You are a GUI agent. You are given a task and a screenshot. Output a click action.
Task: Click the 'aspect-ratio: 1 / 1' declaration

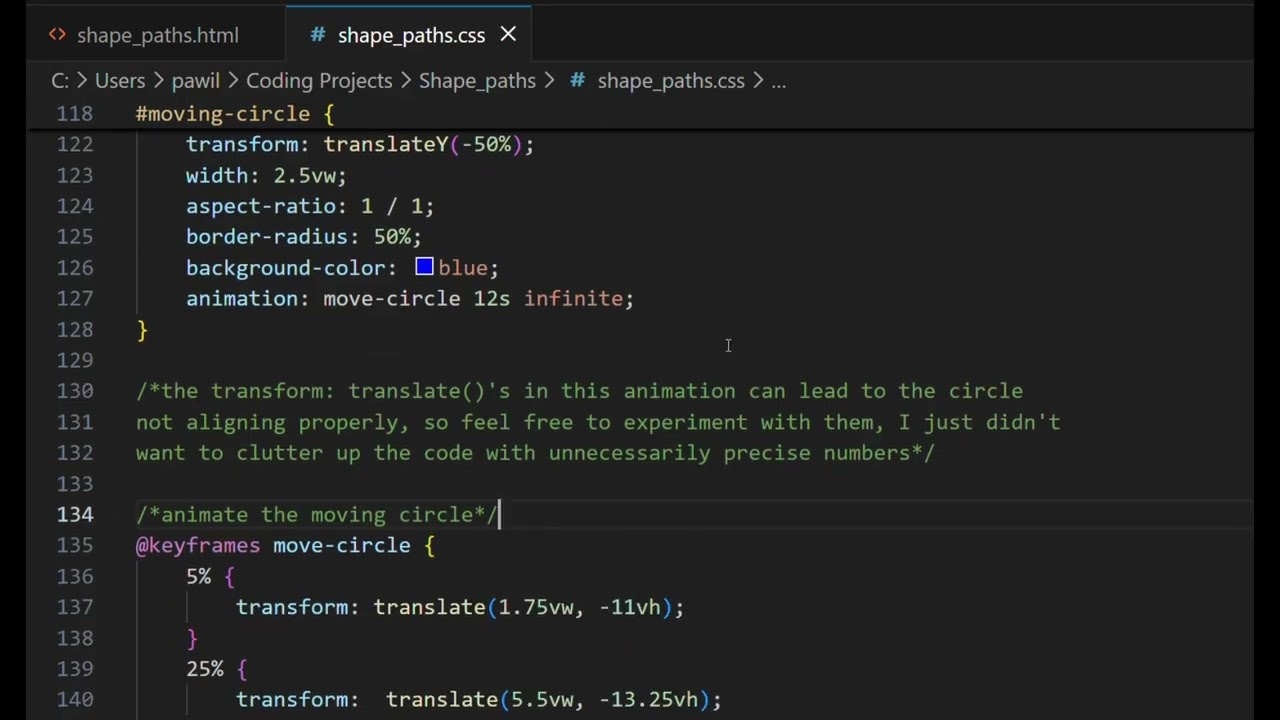310,206
